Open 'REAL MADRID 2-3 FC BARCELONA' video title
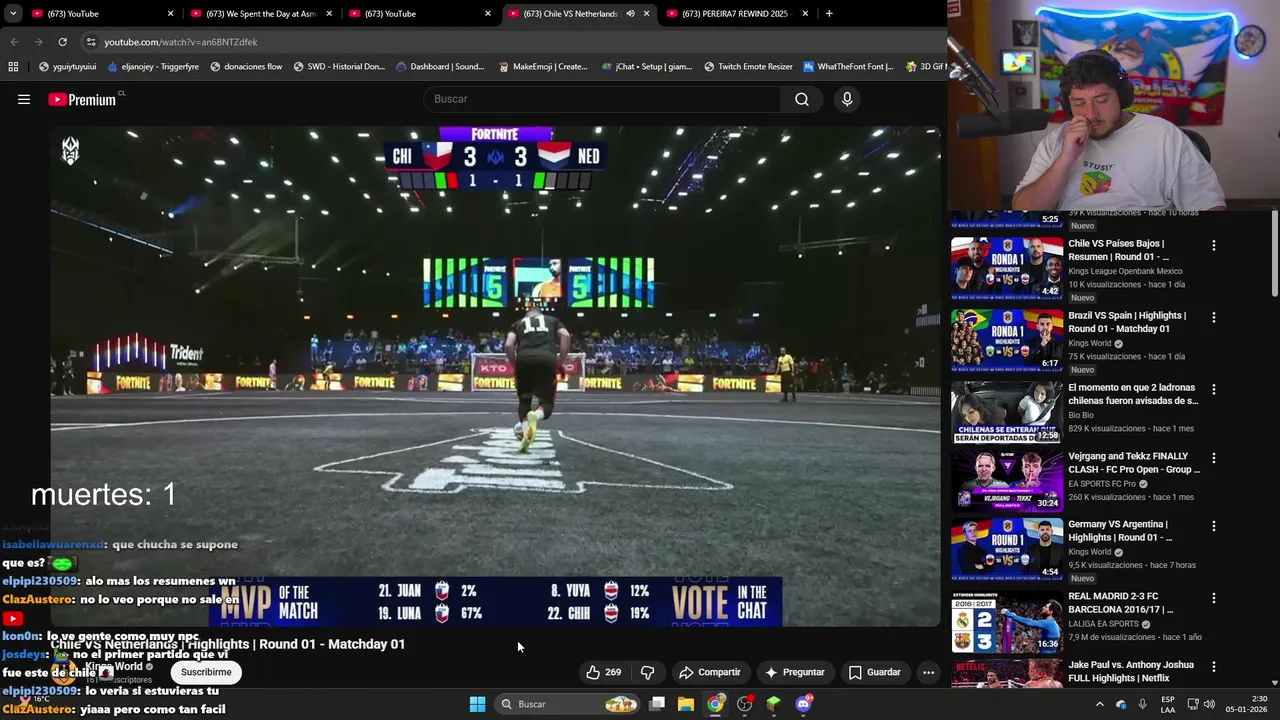Screen dimensions: 1280x720 [1120, 603]
